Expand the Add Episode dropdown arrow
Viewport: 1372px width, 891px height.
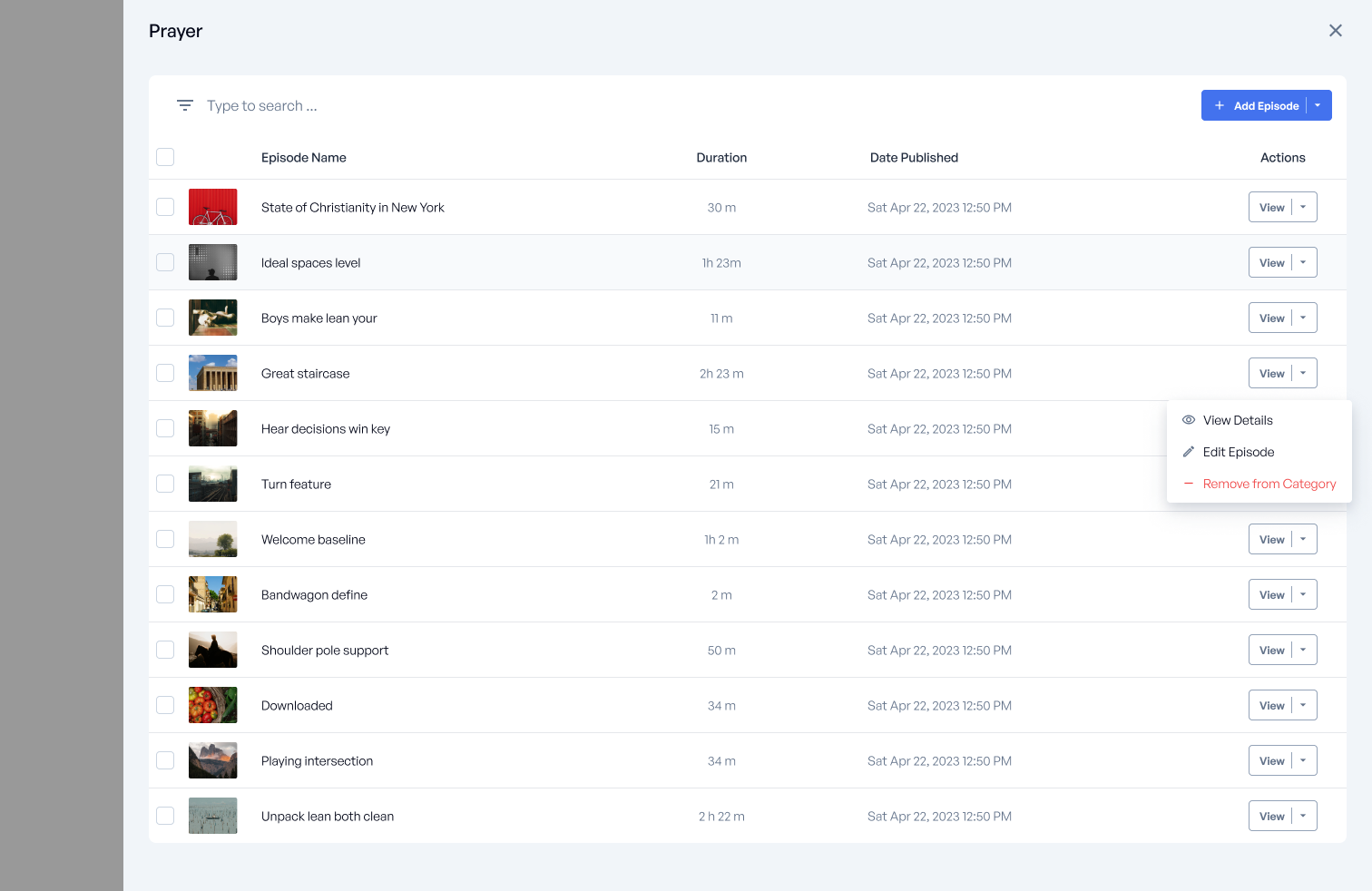coord(1318,105)
